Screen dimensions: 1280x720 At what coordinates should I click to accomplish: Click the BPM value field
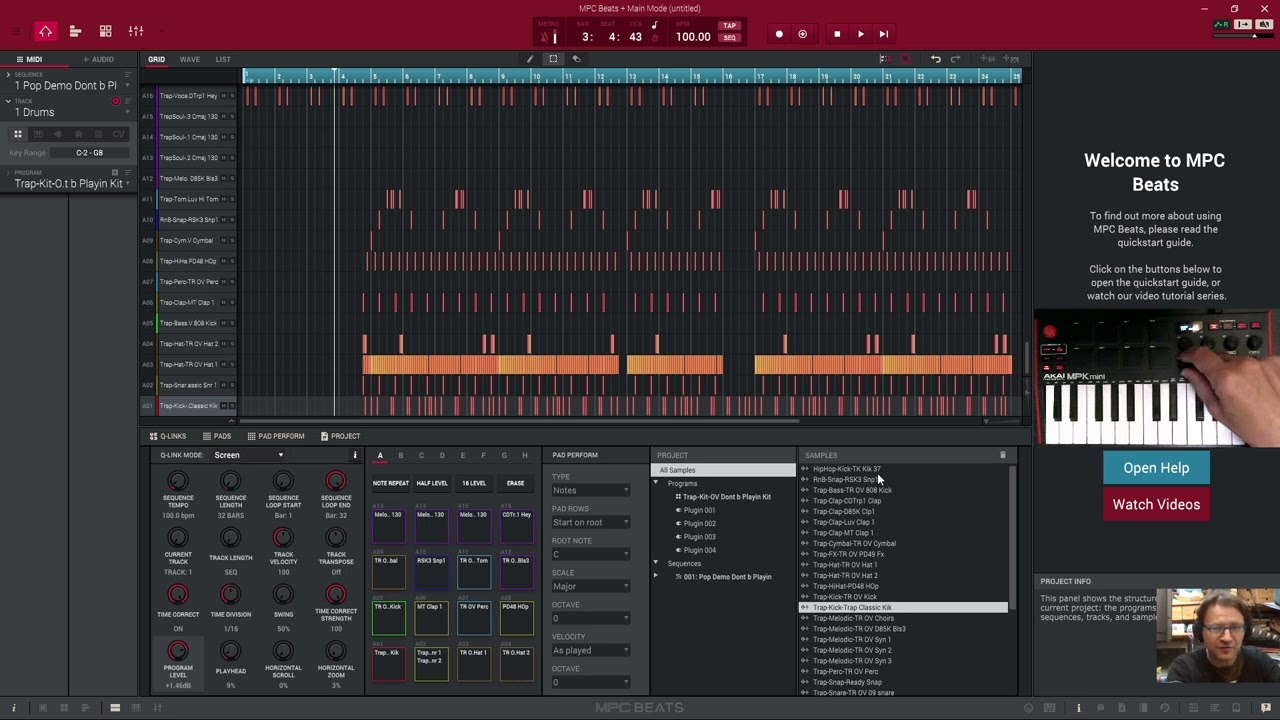[693, 37]
